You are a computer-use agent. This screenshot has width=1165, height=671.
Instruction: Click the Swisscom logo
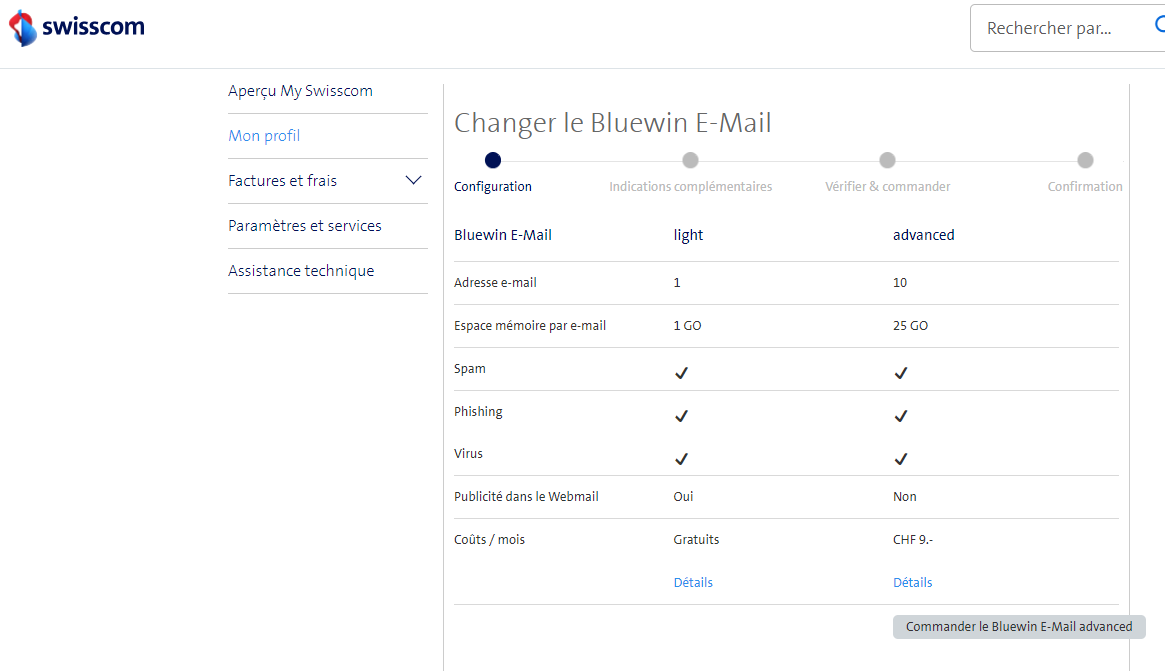(x=77, y=28)
